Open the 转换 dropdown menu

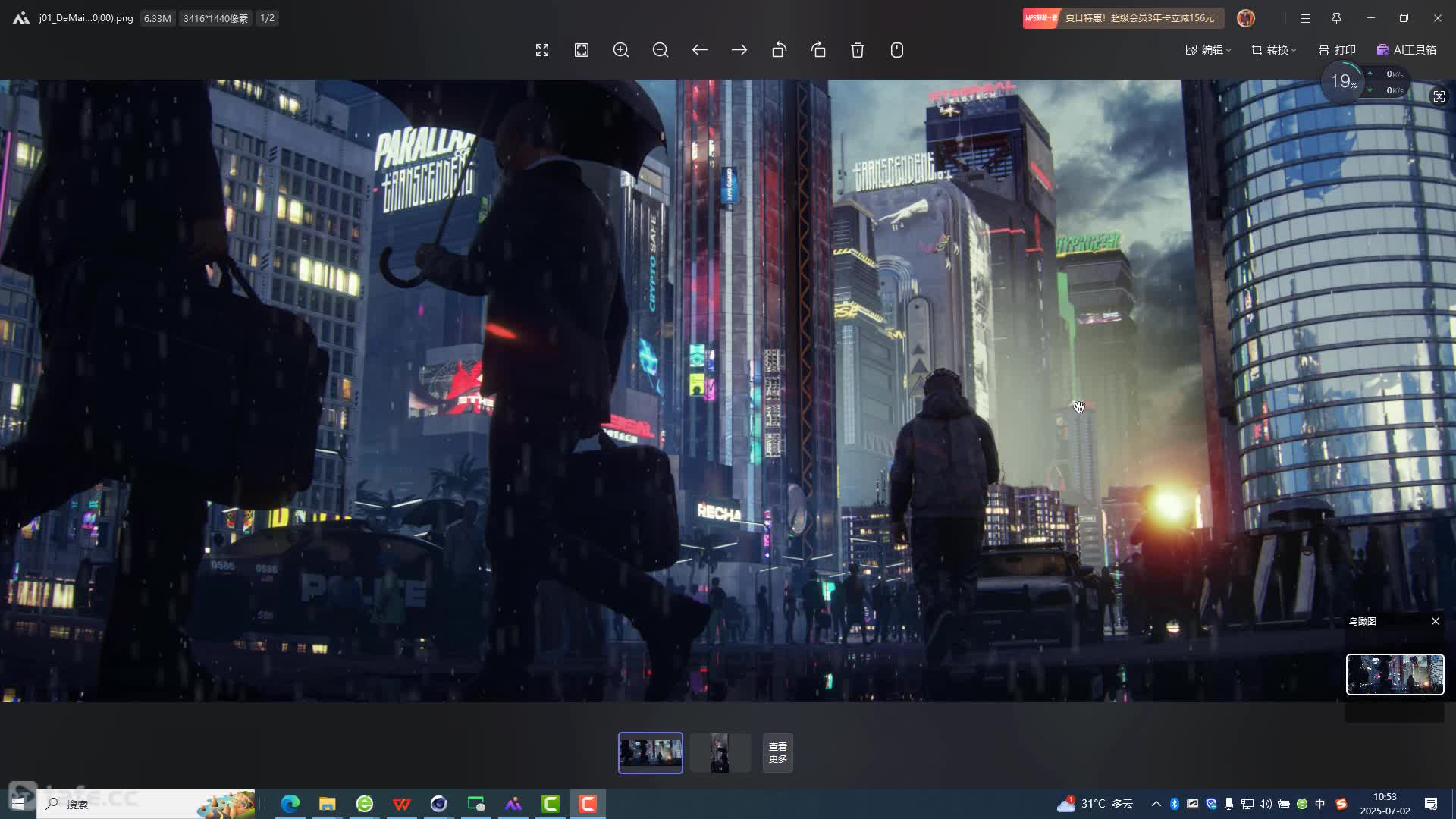(1274, 50)
